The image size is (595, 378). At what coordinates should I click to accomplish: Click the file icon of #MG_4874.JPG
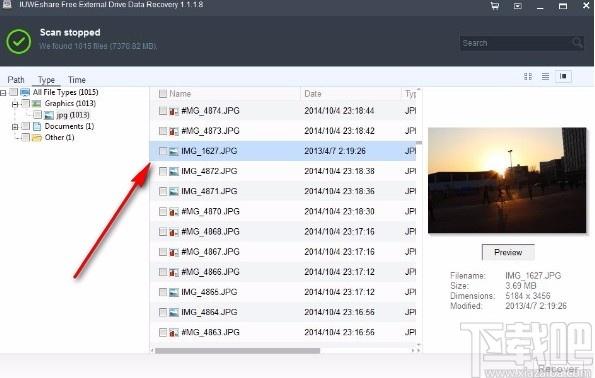(x=174, y=111)
